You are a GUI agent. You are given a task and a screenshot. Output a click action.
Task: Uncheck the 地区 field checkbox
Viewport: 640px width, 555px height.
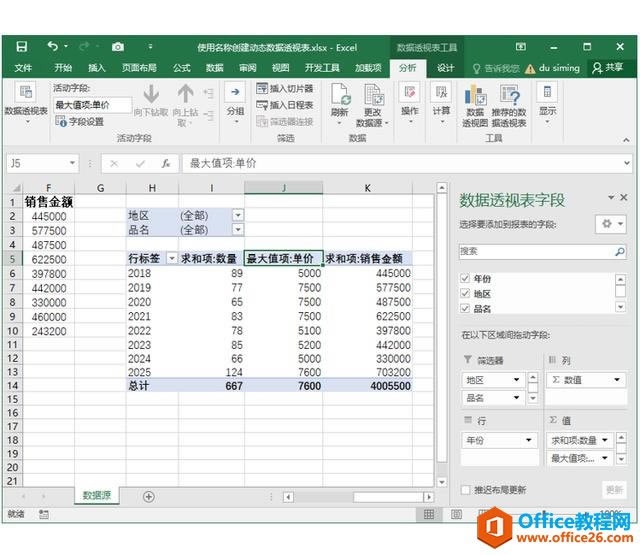[465, 293]
